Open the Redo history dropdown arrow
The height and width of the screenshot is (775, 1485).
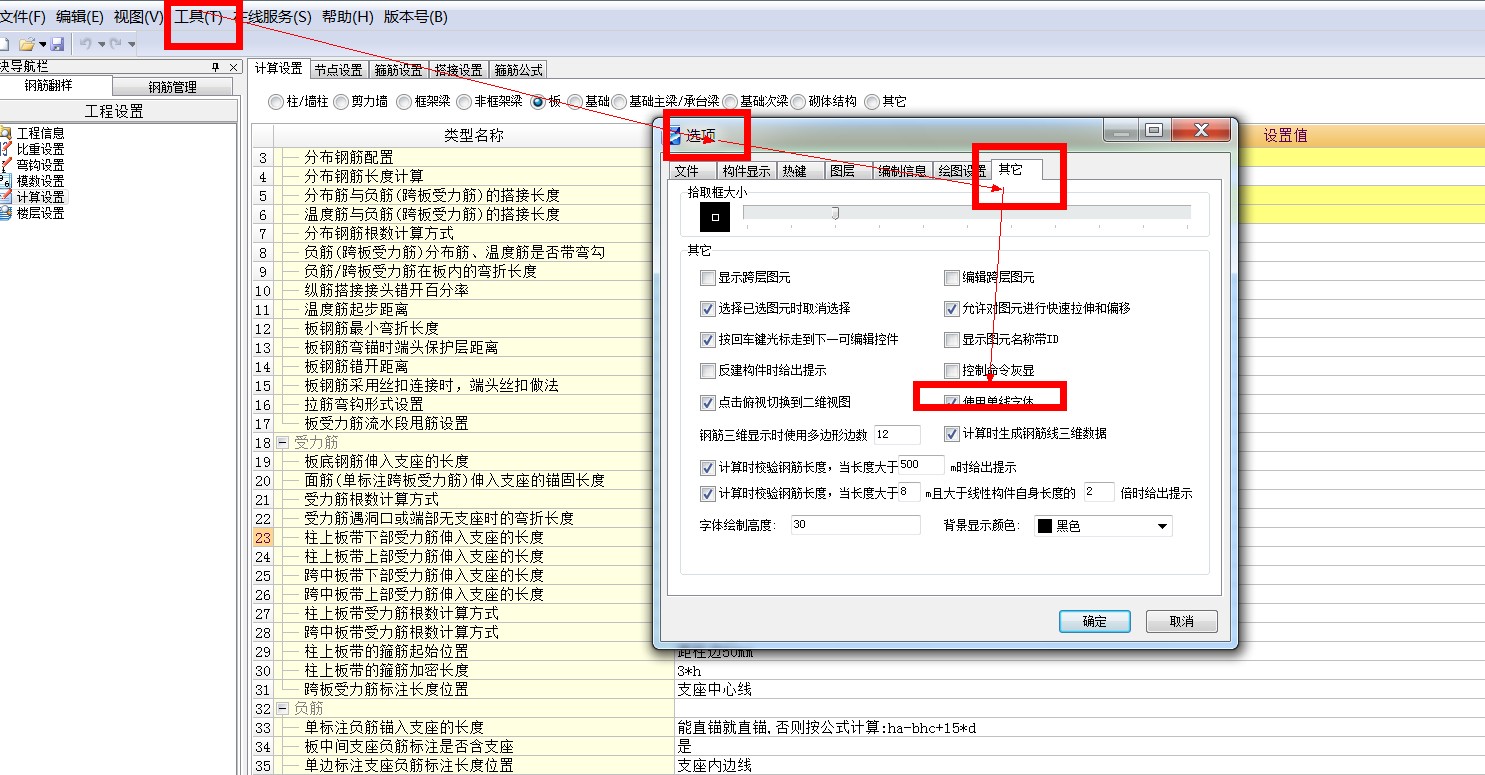pos(131,44)
